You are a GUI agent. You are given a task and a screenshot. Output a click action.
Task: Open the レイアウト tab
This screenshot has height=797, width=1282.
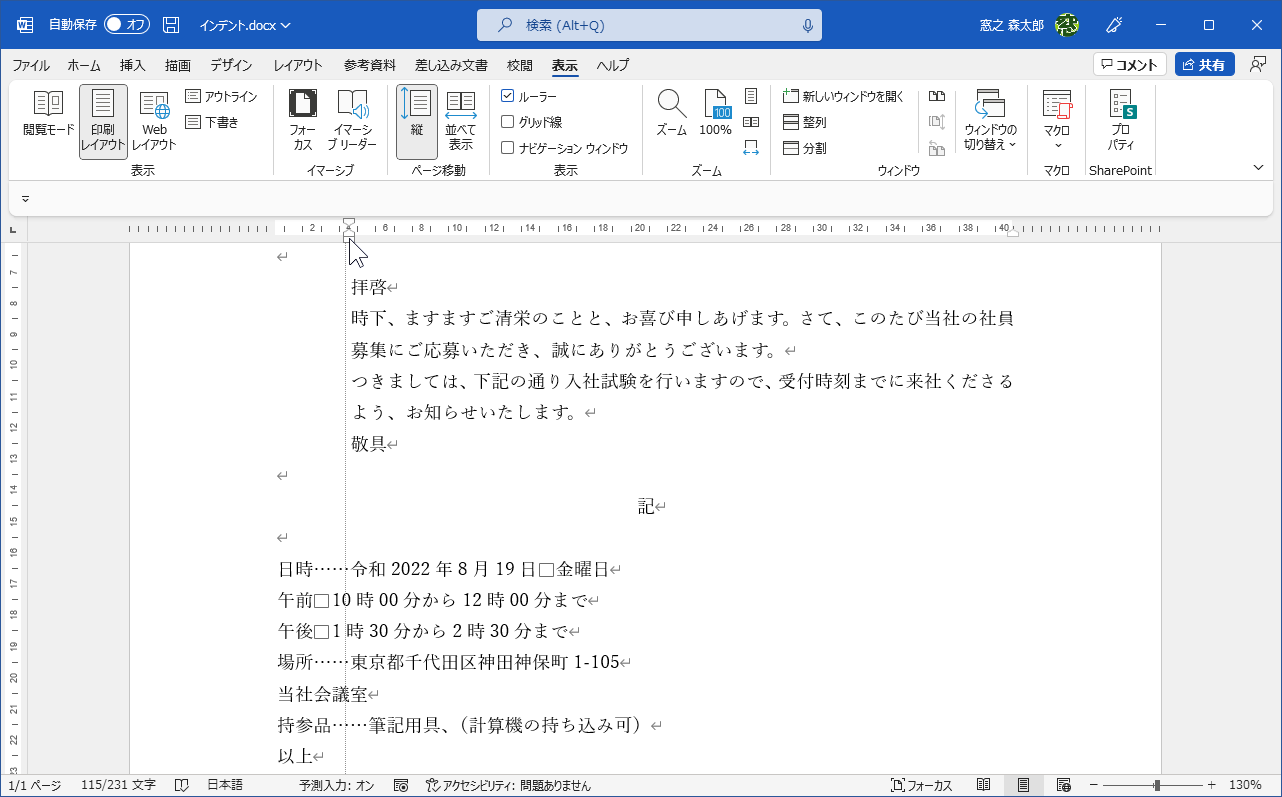pyautogui.click(x=298, y=66)
